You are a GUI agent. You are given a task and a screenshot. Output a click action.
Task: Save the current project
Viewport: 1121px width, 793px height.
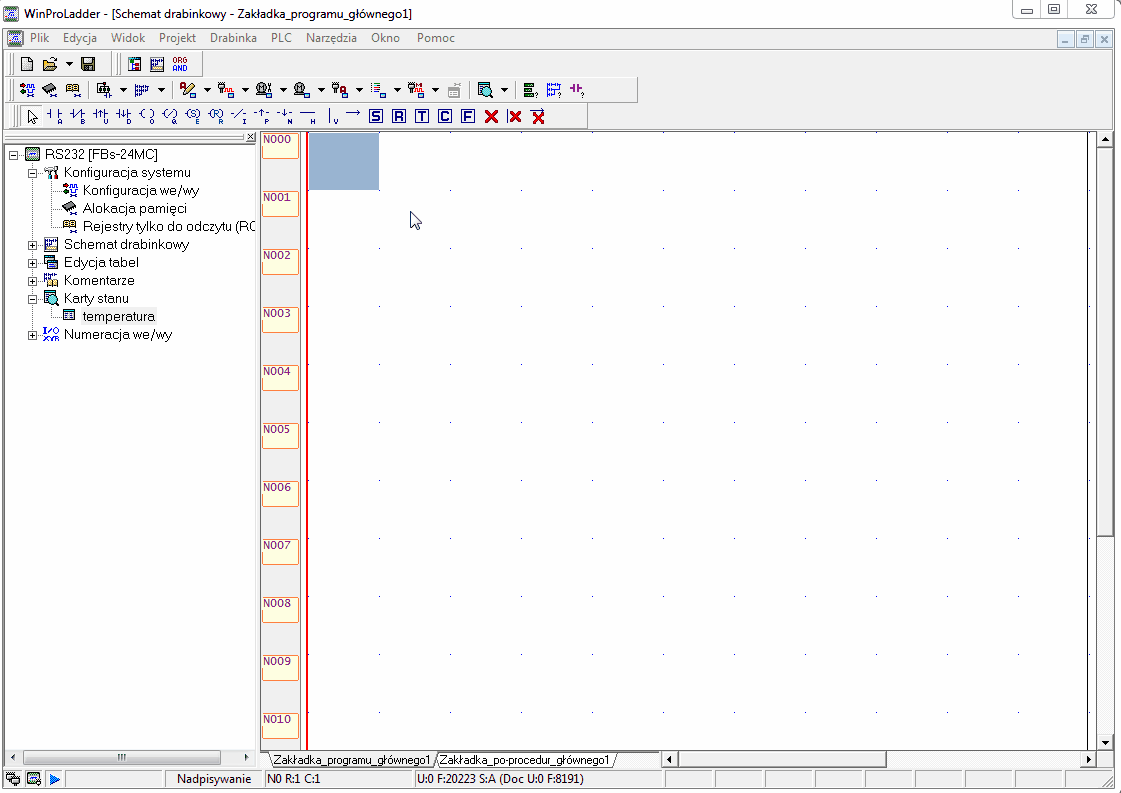point(88,64)
